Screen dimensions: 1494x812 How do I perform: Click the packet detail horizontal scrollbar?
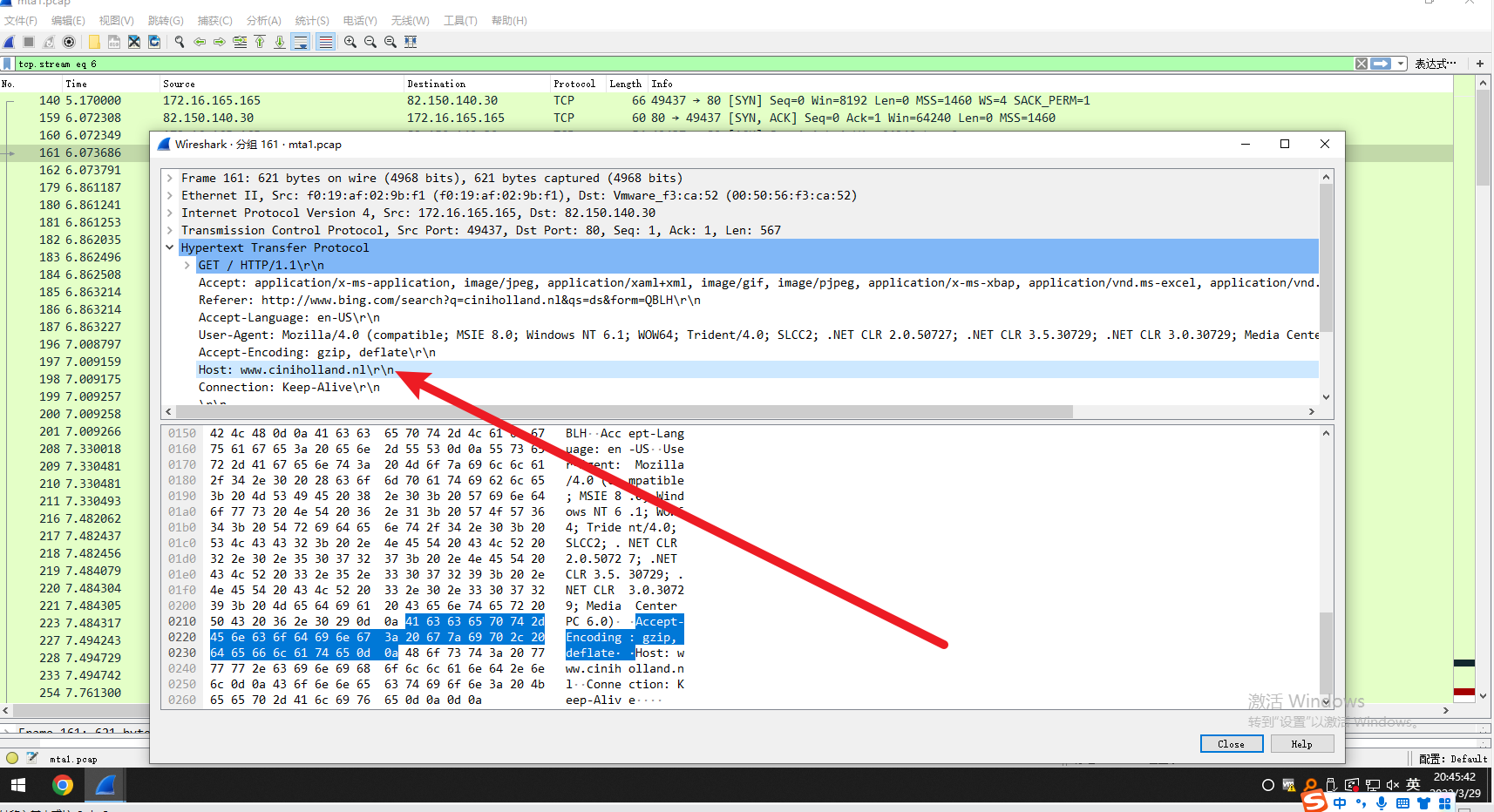[624, 411]
